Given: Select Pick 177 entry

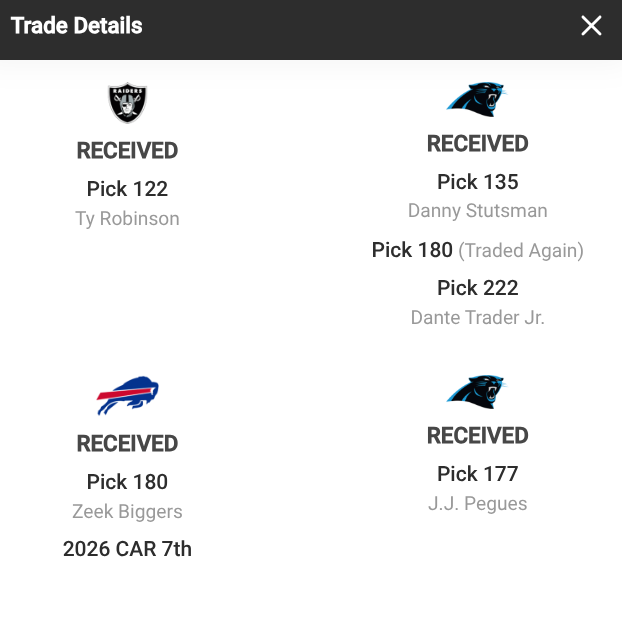Looking at the screenshot, I should pos(478,474).
